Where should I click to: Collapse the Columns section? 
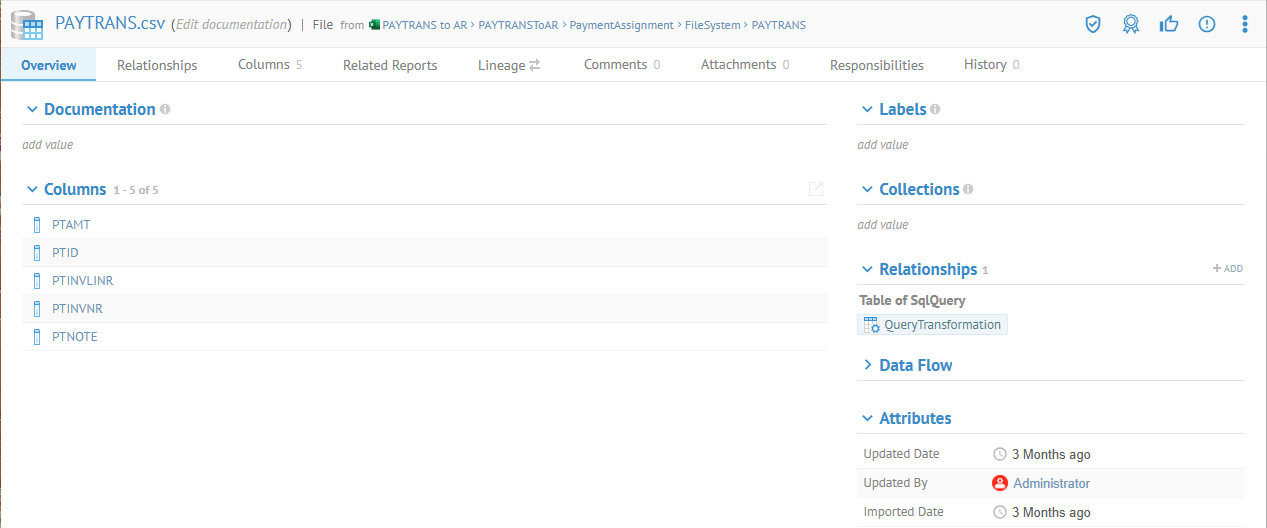[32, 189]
